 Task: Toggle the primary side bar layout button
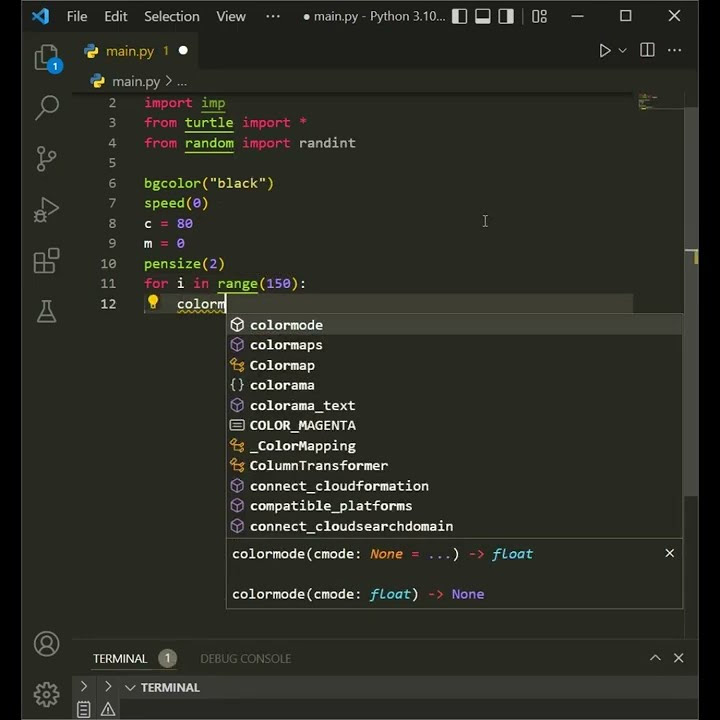coord(460,17)
